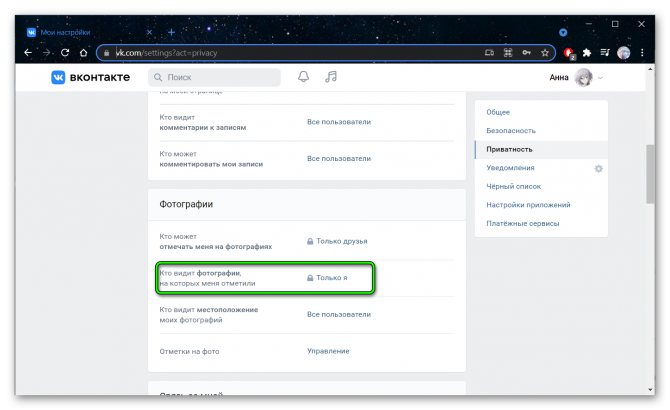
Task: Click the VK logo icon
Action: 58,77
